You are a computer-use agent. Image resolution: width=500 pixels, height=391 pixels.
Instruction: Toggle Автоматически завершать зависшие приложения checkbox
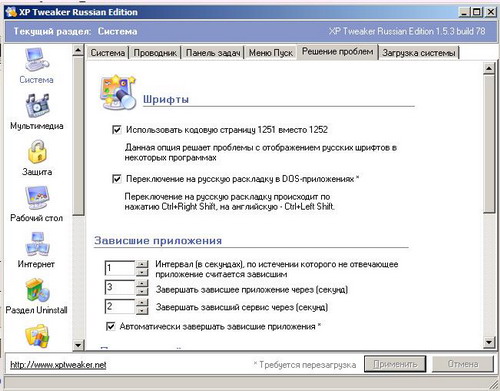click(110, 326)
